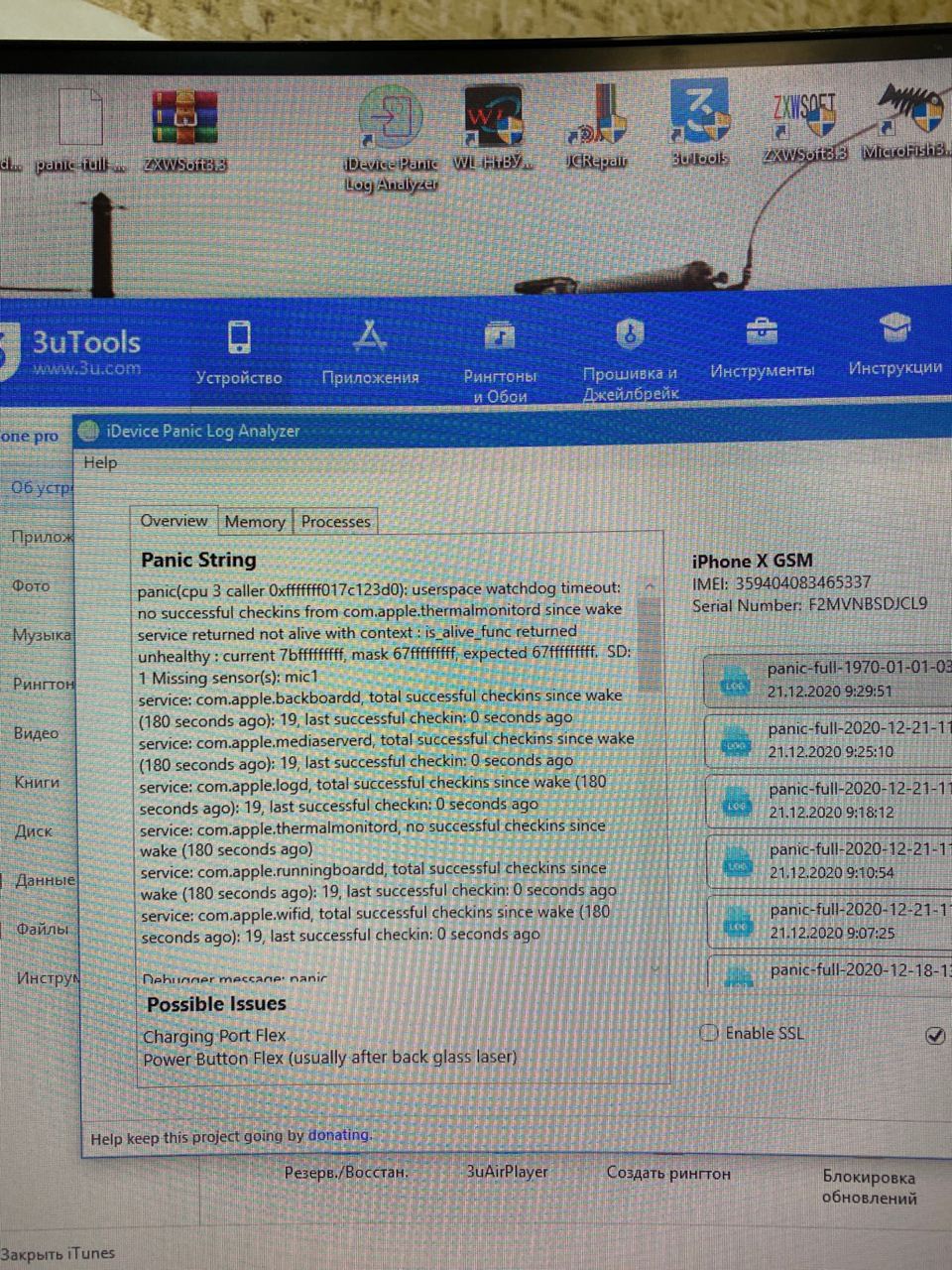Click the iPhone X GSM device name

[752, 561]
